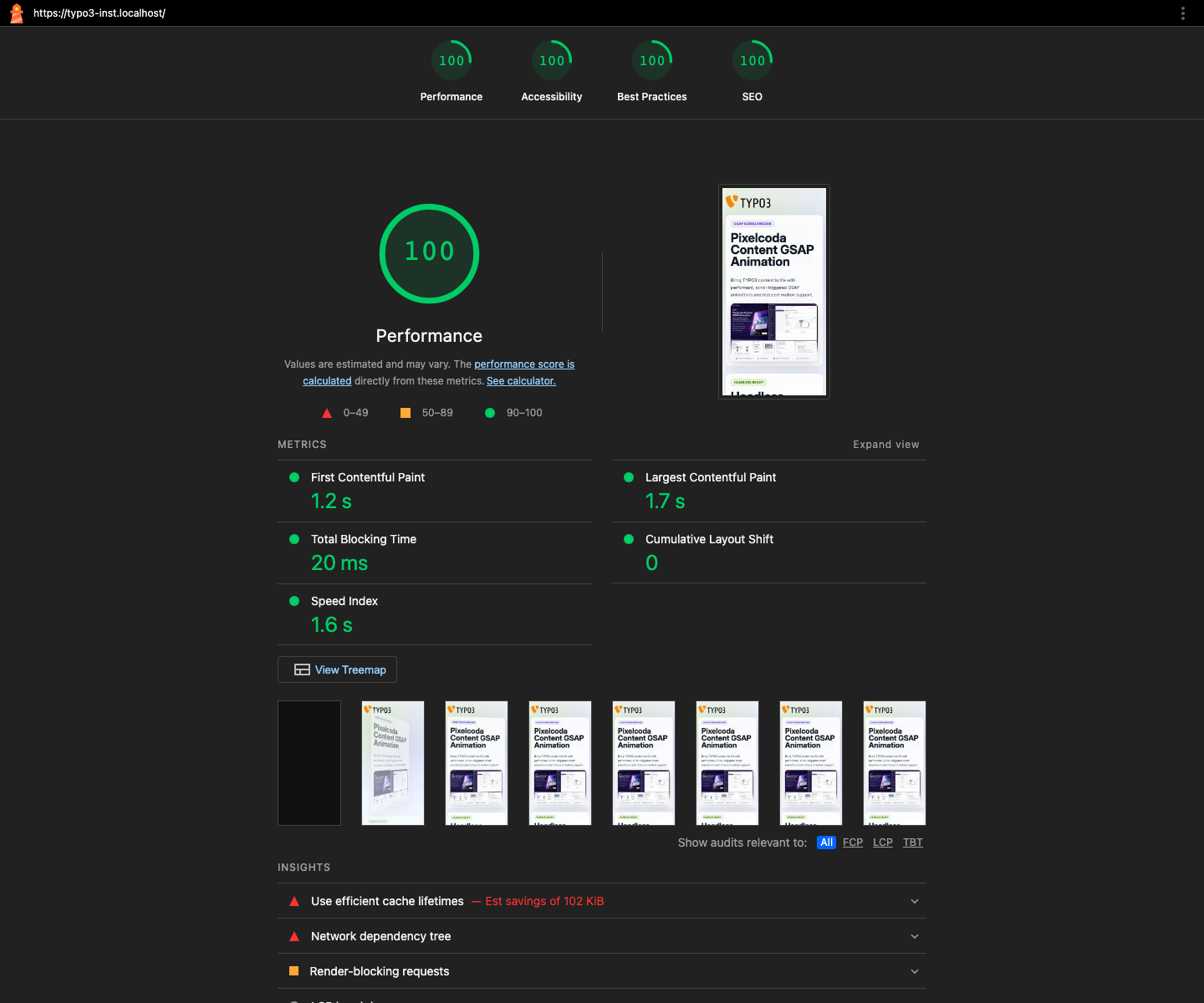
Task: Click the Speed Index metric
Action: 435,614
